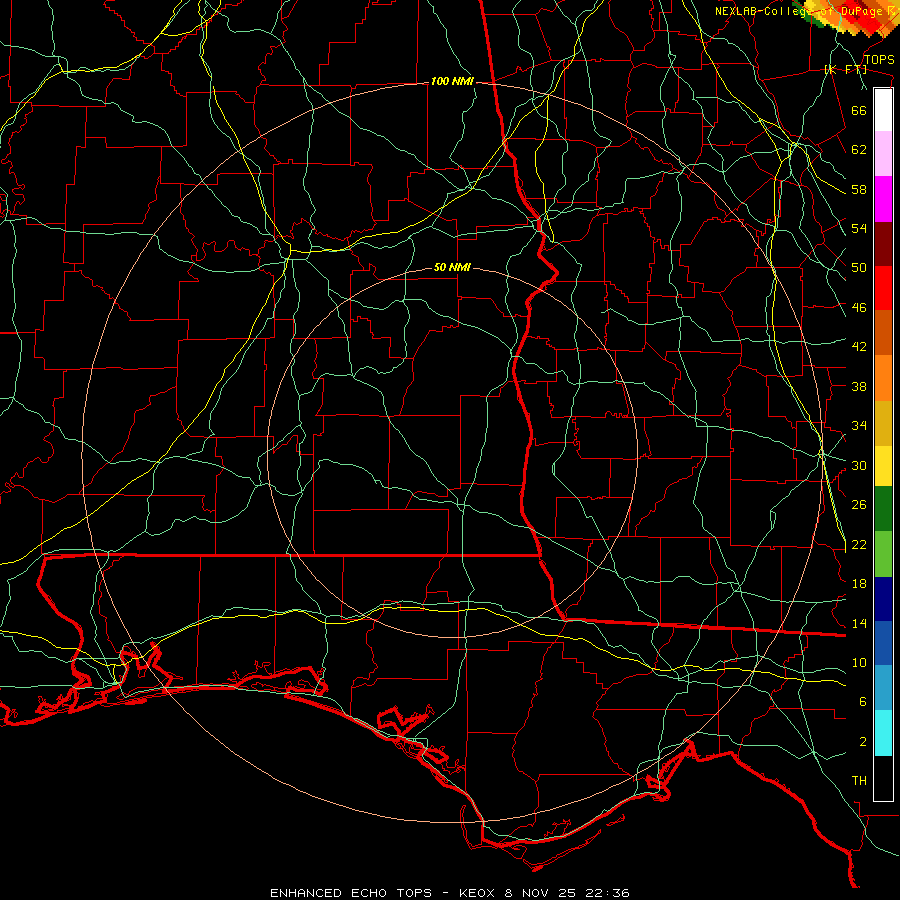Click the 50 NMI range ring label
This screenshot has width=900, height=900.
452,267
